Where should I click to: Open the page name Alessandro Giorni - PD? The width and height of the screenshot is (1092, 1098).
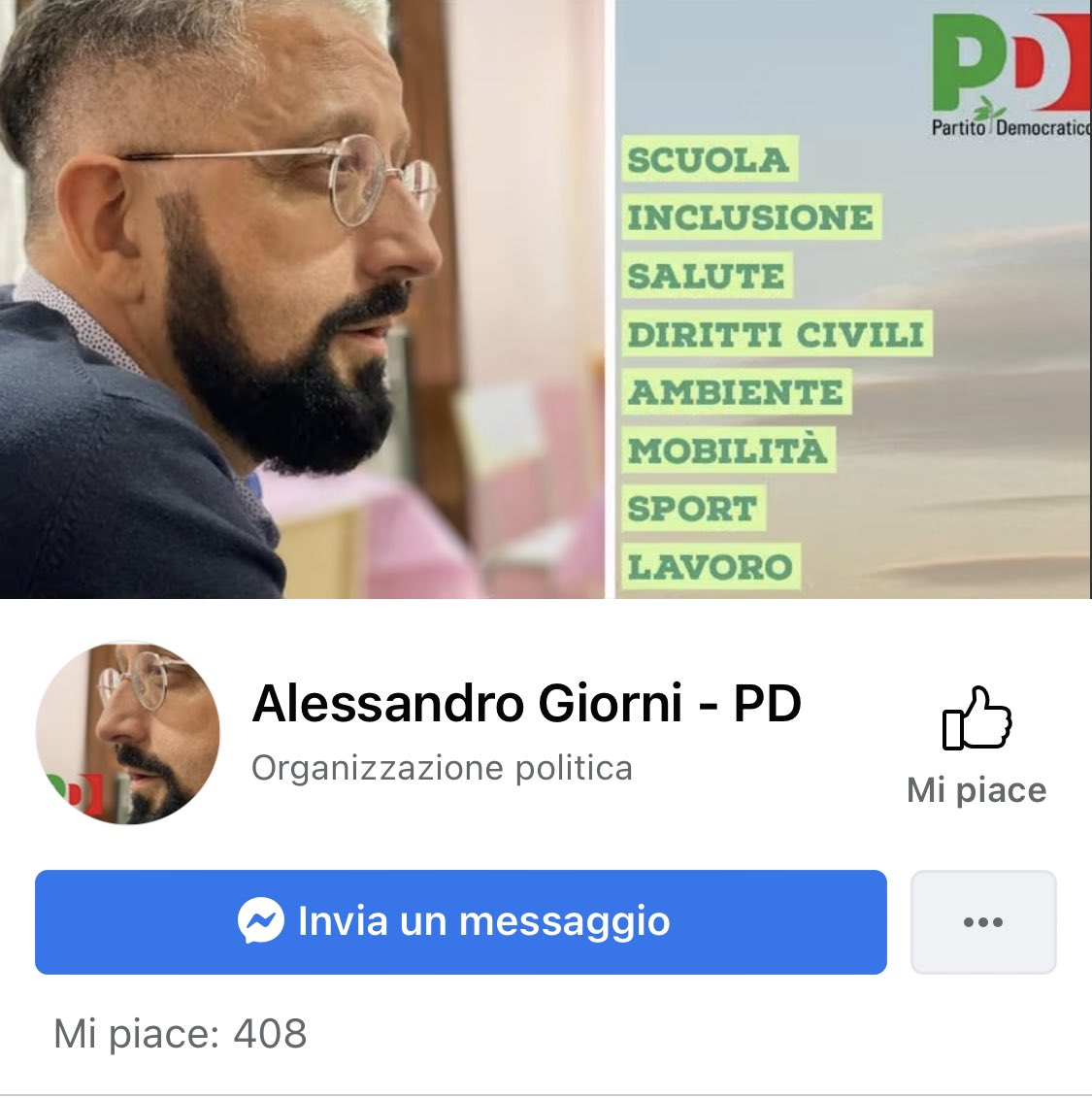pos(526,703)
